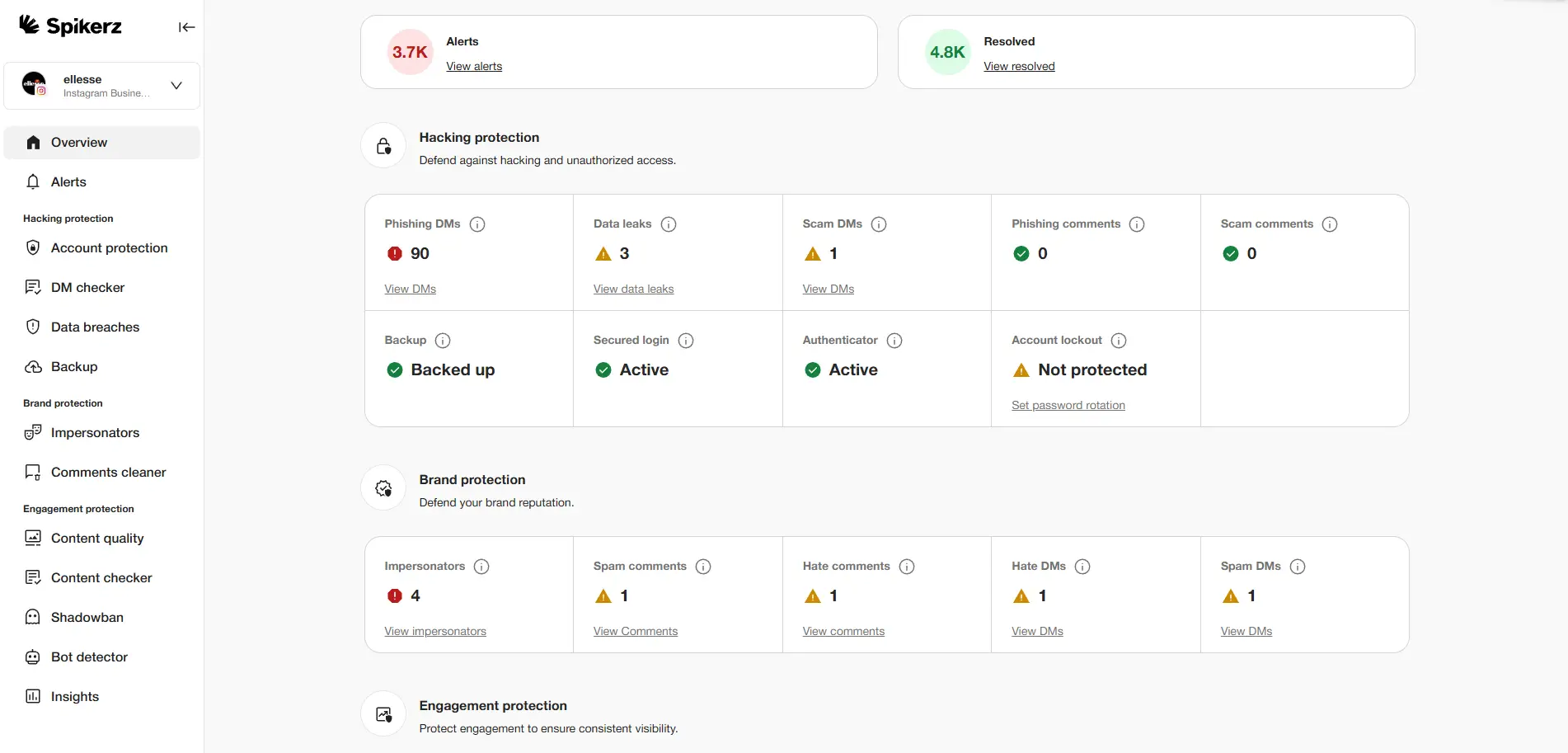Select Alerts in the navigation
The height and width of the screenshot is (753, 1568).
pyautogui.click(x=68, y=181)
